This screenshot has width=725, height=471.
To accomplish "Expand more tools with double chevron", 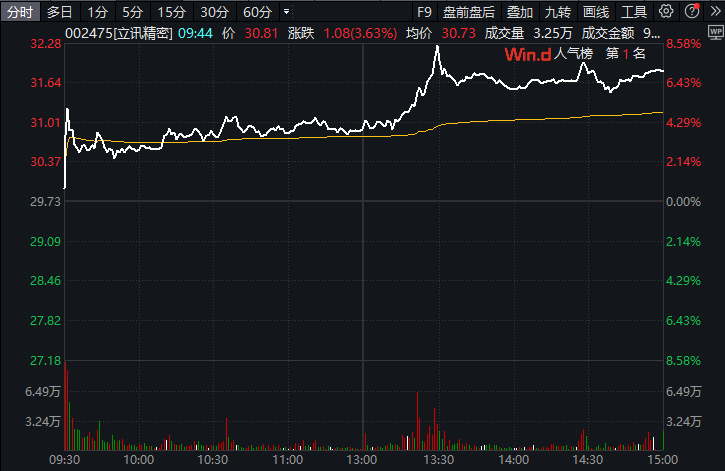I will (x=715, y=11).
